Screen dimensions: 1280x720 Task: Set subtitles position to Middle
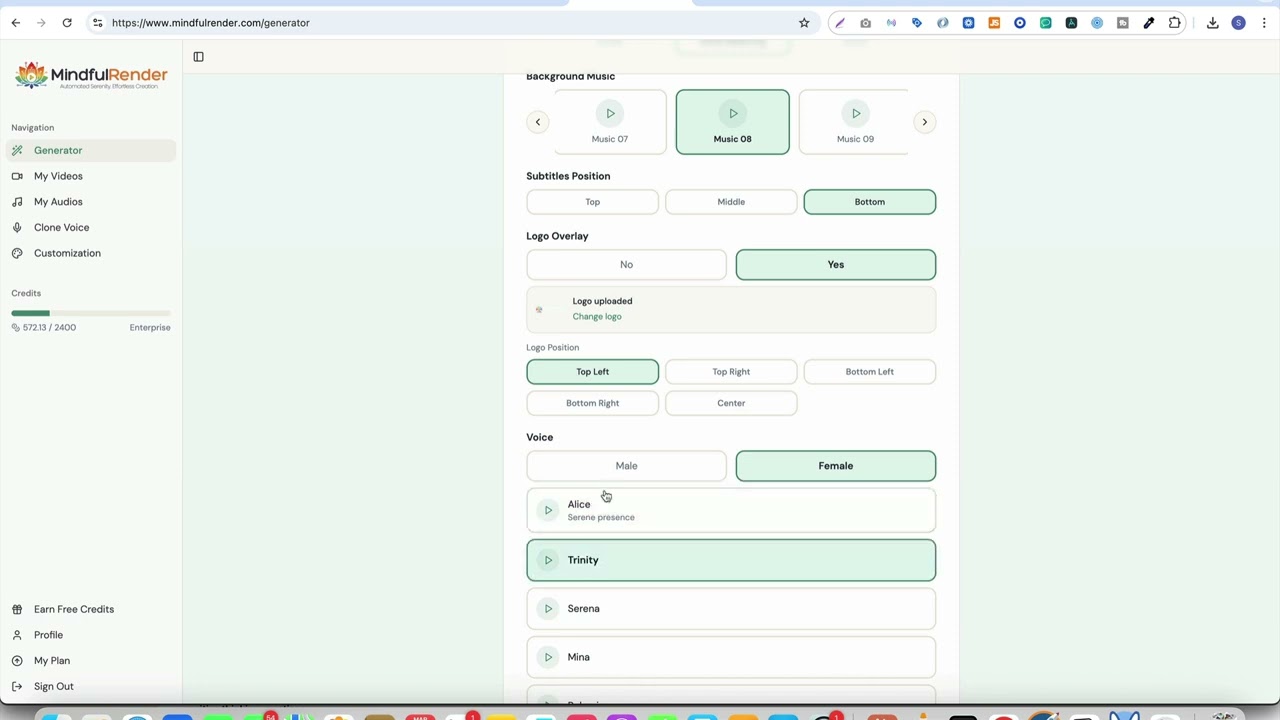731,202
